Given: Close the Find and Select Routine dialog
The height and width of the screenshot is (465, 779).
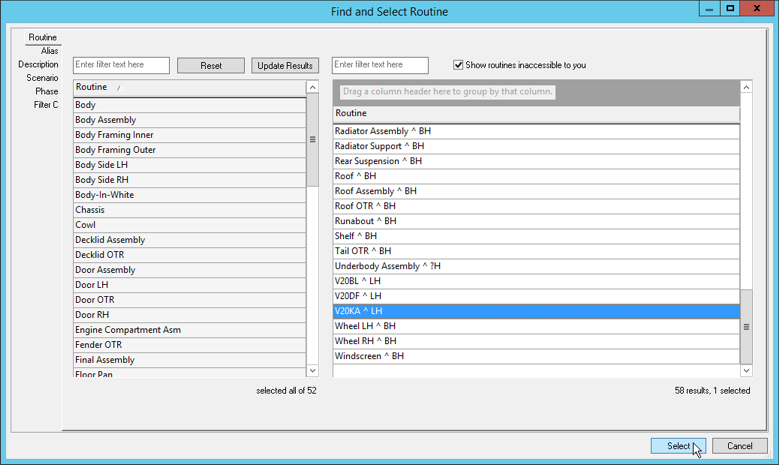Looking at the screenshot, I should click(755, 9).
